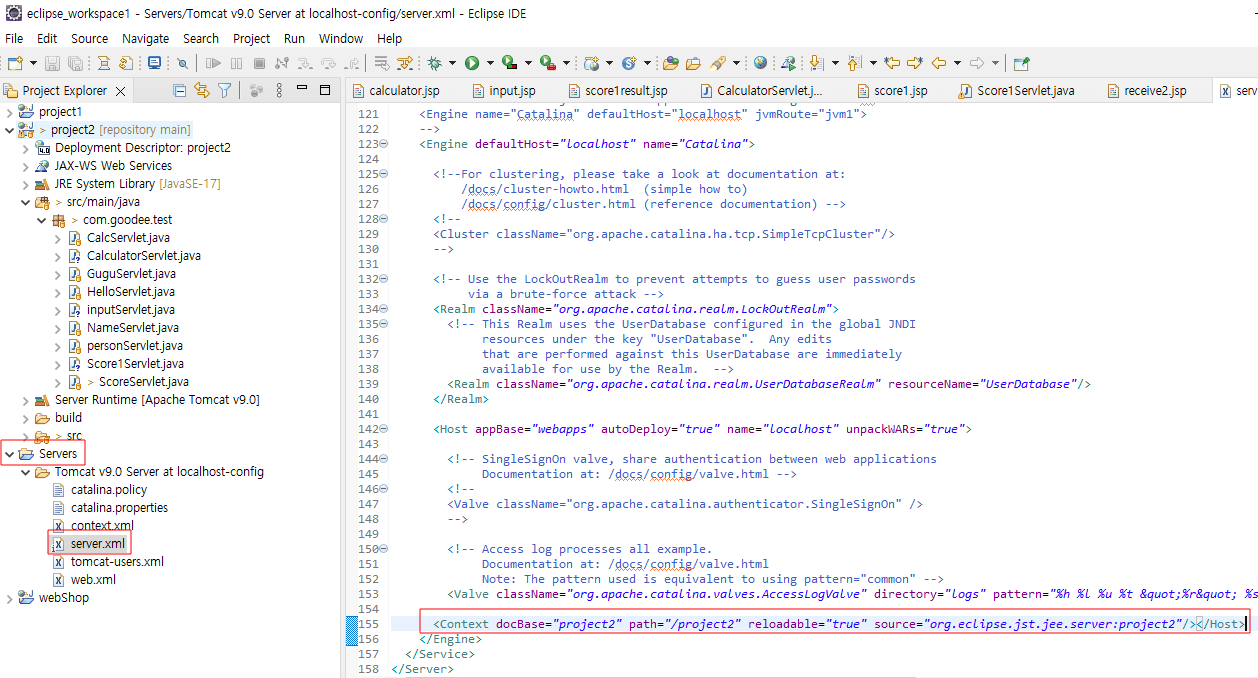Click the Save toolbar icon
The width and height of the screenshot is (1258, 678).
(x=52, y=63)
